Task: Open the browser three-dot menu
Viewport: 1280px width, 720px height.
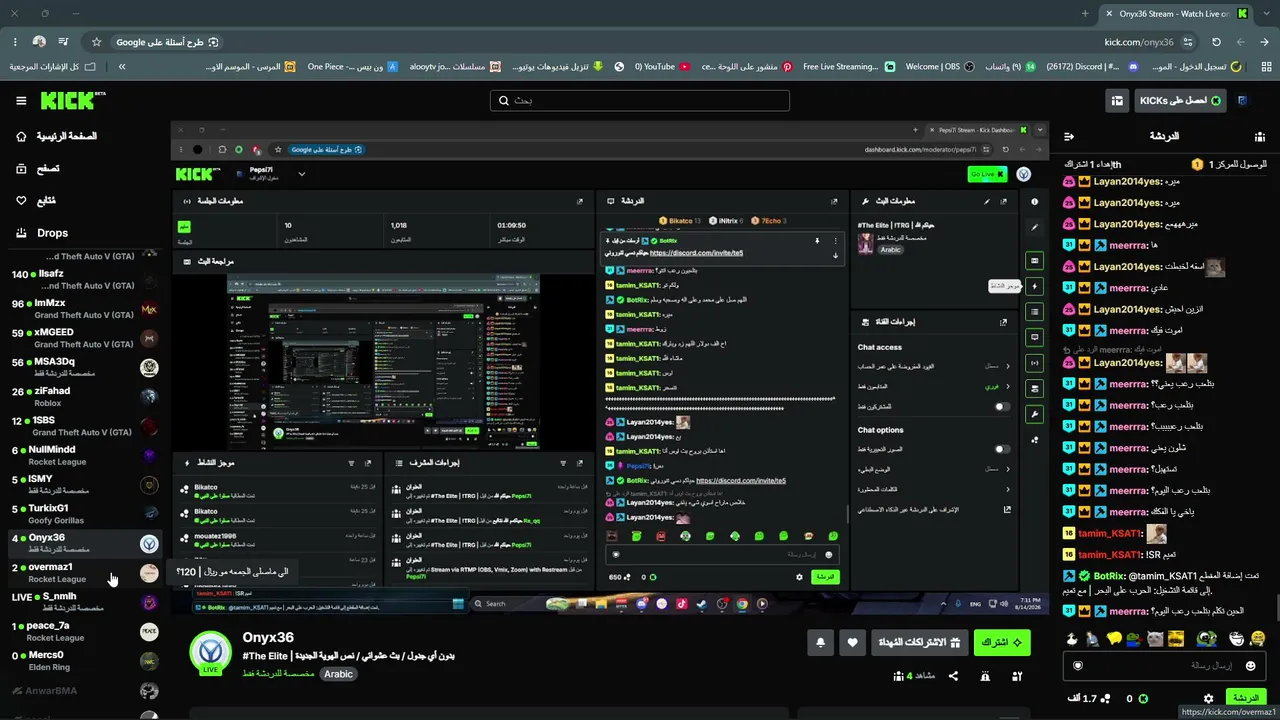Action: pyautogui.click(x=15, y=42)
